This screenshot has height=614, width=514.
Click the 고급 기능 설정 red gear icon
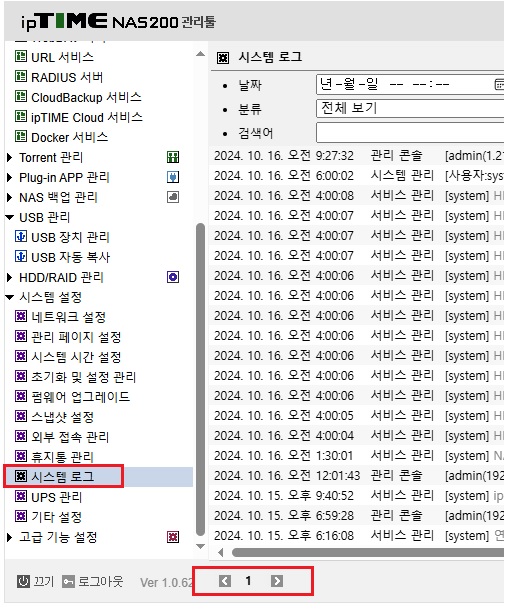tap(173, 537)
